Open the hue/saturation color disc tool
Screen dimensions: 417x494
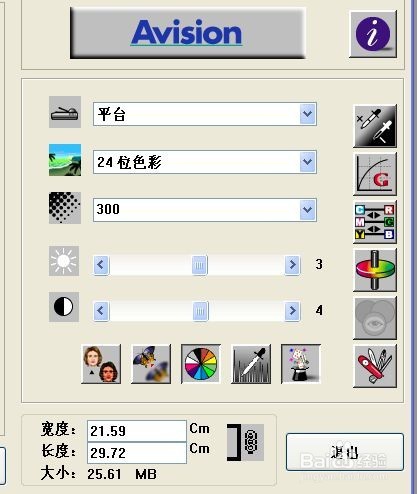click(375, 270)
